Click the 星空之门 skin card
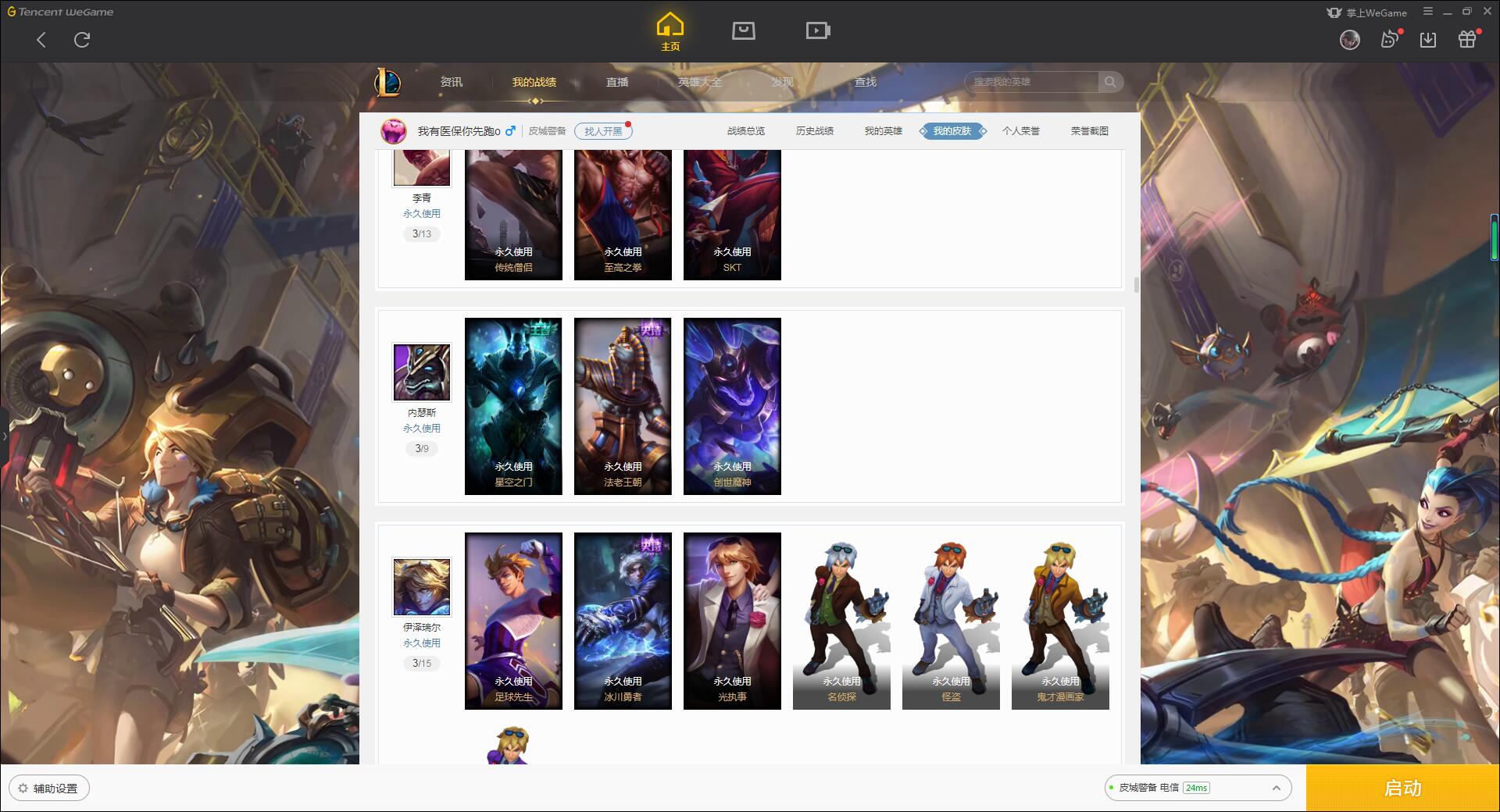Viewport: 1500px width, 812px height. [x=513, y=406]
